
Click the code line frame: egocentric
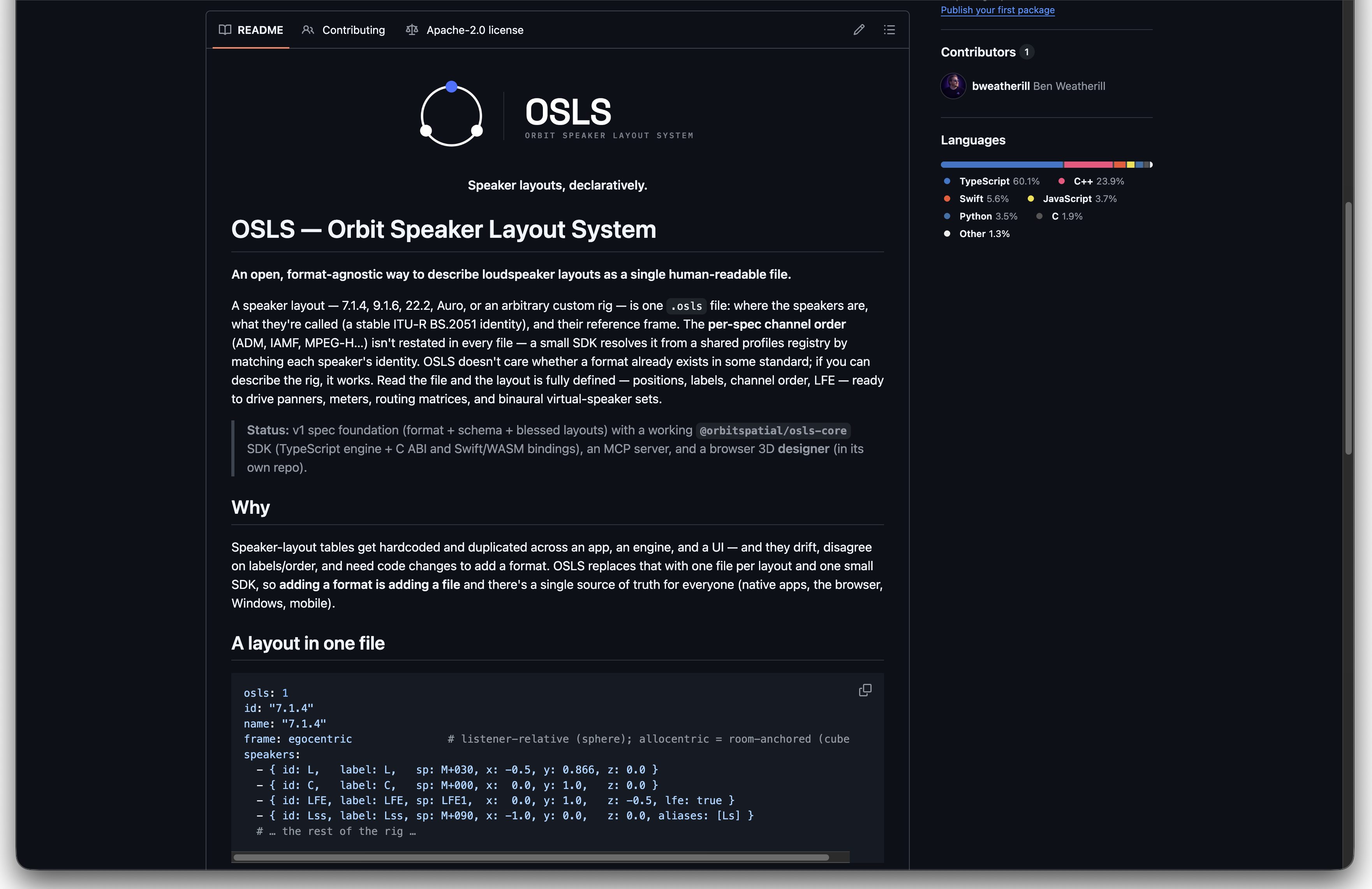point(298,739)
